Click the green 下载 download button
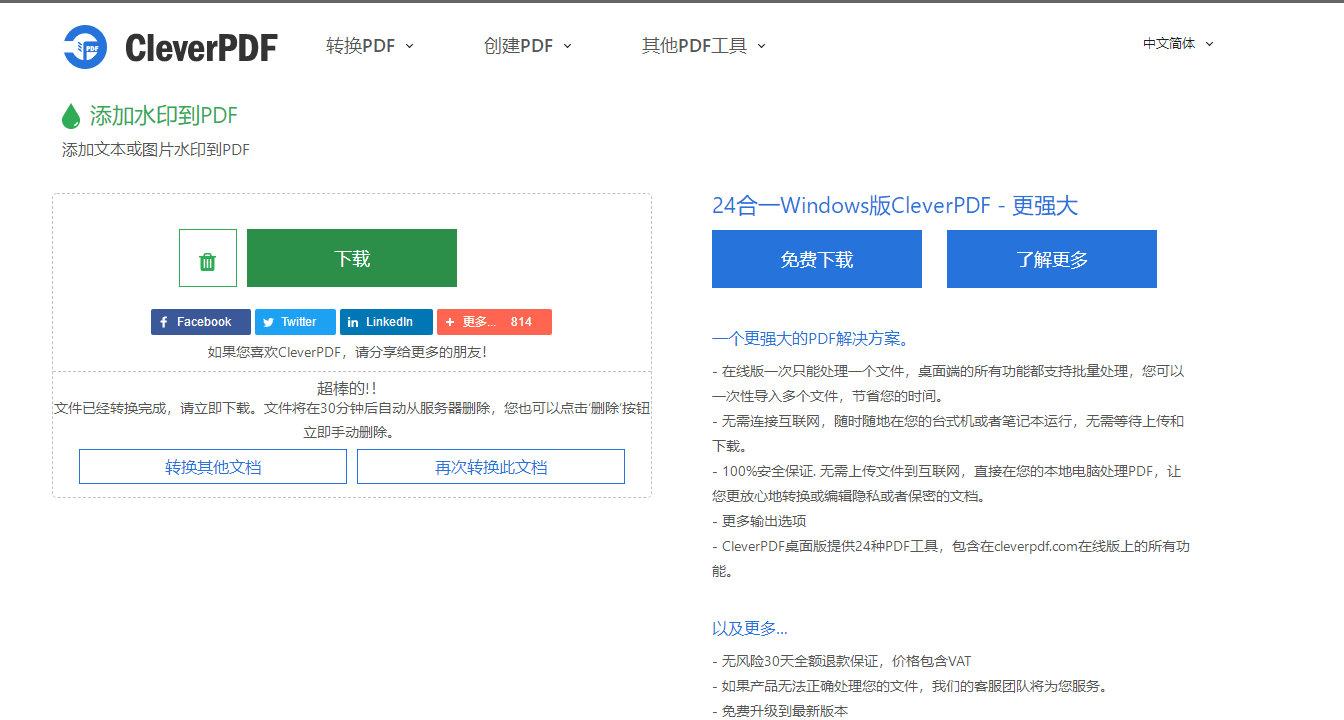 pyautogui.click(x=352, y=258)
